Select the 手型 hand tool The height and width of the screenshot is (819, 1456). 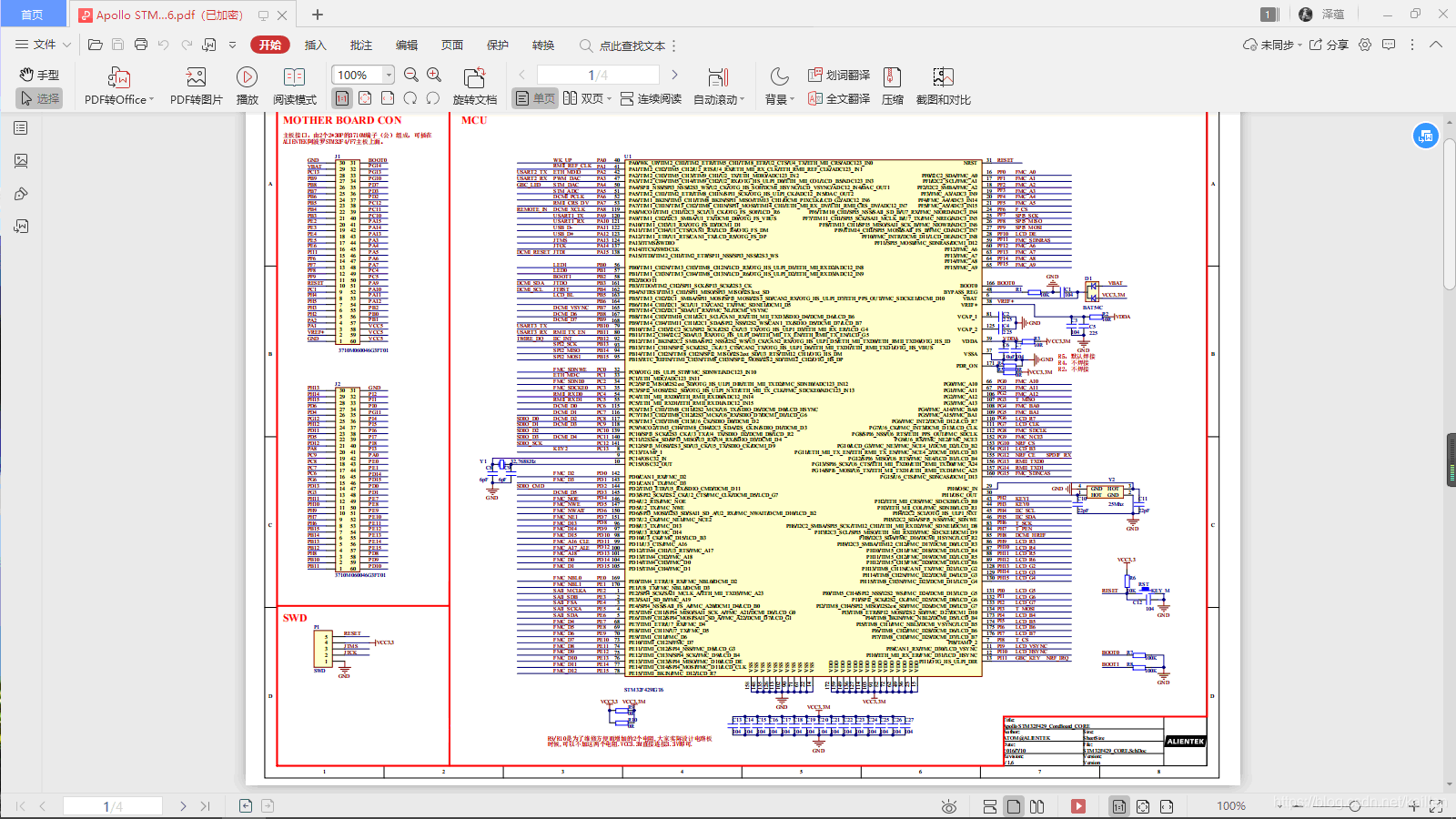tap(40, 75)
